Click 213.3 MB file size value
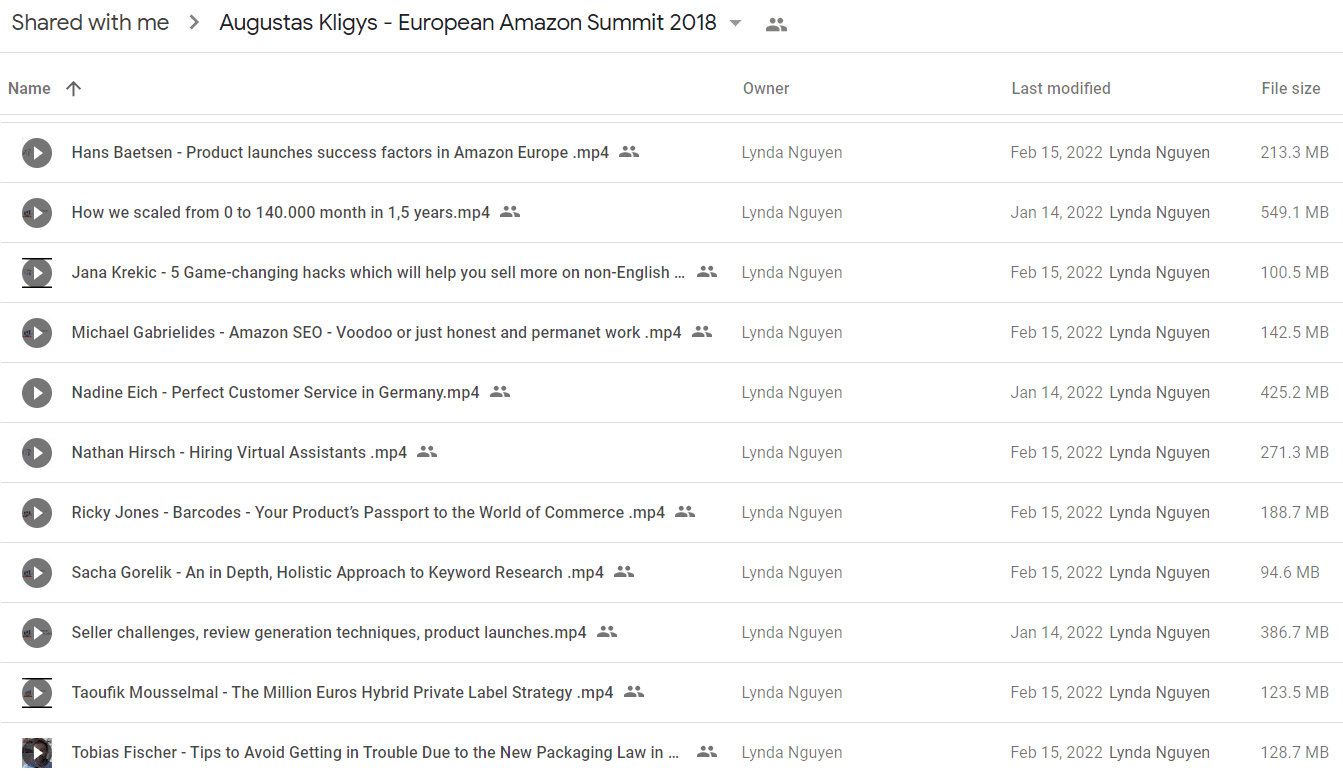 tap(1294, 153)
